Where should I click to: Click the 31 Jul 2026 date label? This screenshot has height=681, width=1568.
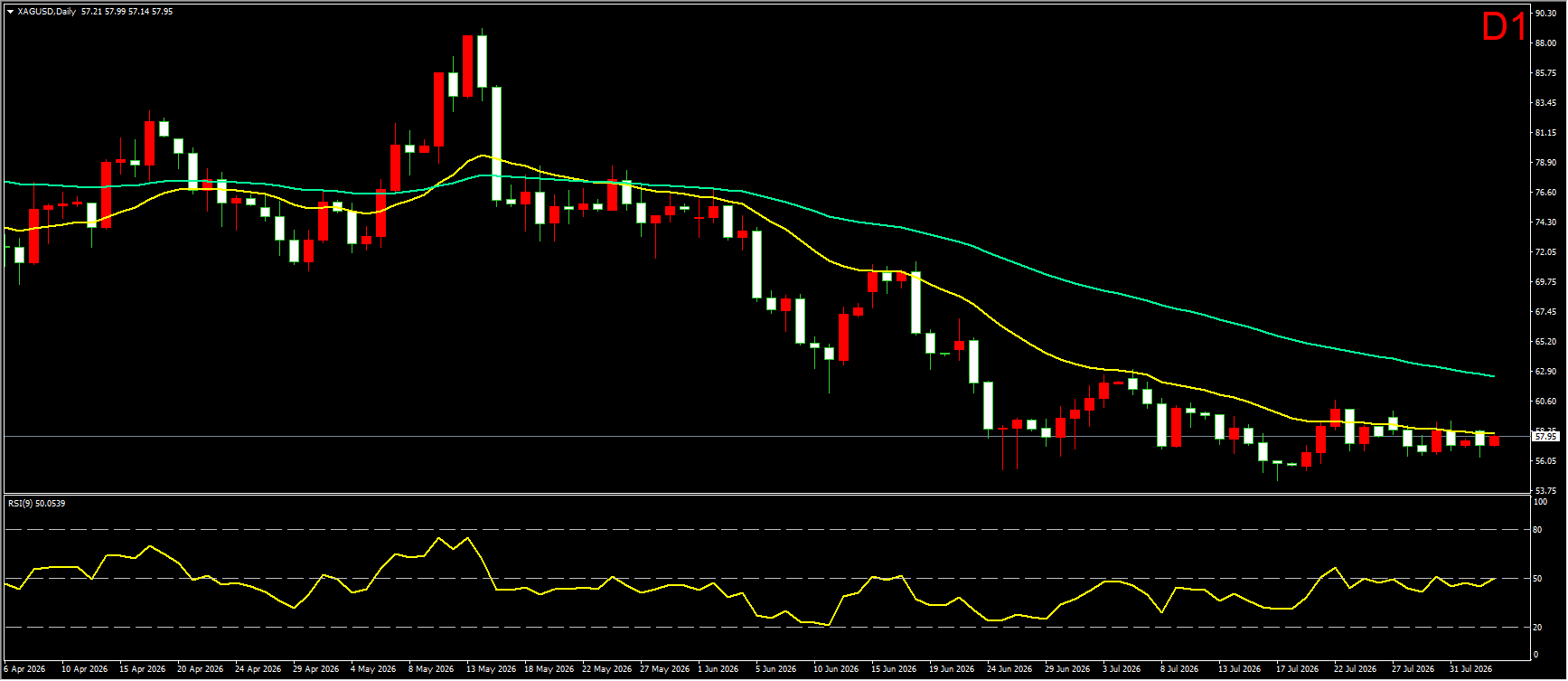(x=1470, y=670)
